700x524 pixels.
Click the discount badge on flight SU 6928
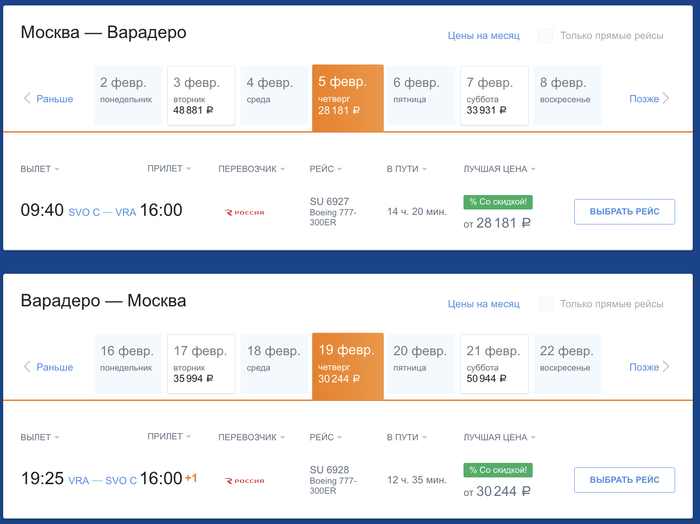coord(498,470)
